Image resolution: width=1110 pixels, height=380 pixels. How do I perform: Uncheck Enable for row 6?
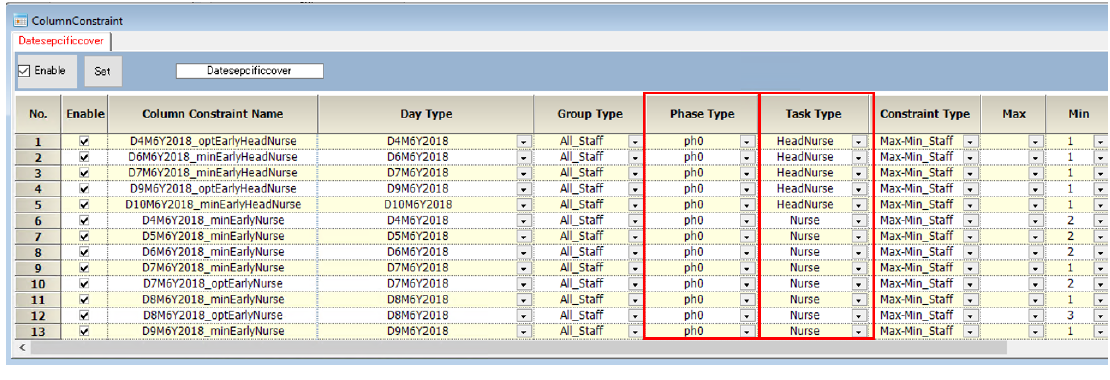click(85, 220)
